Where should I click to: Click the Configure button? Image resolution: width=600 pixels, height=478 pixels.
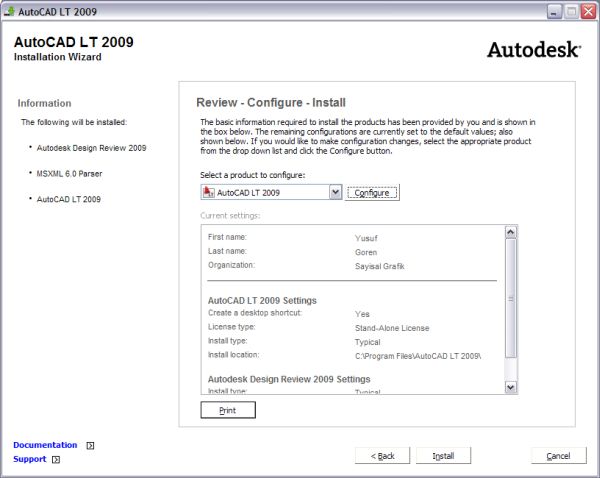372,193
